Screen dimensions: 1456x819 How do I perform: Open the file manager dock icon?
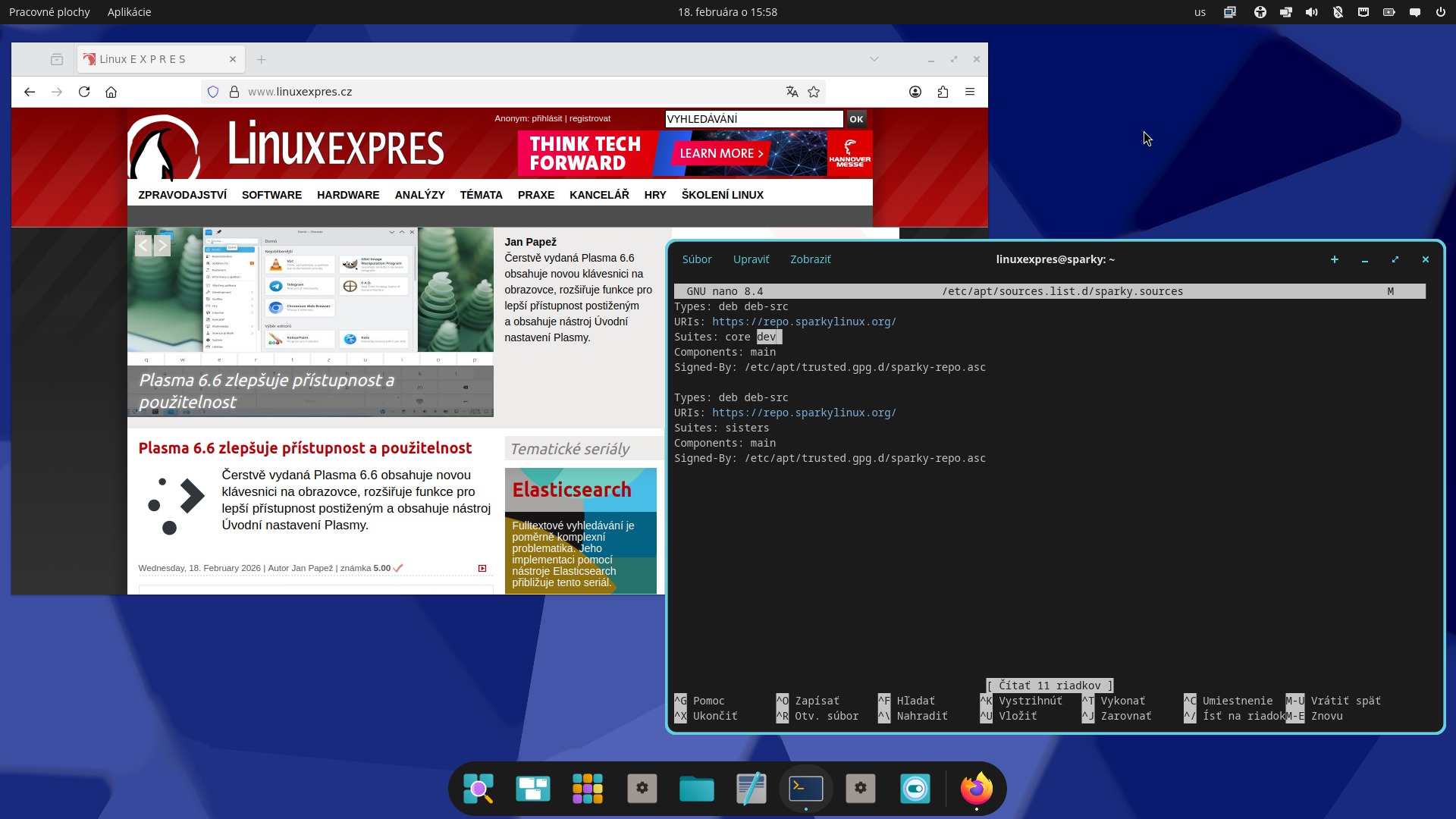696,789
